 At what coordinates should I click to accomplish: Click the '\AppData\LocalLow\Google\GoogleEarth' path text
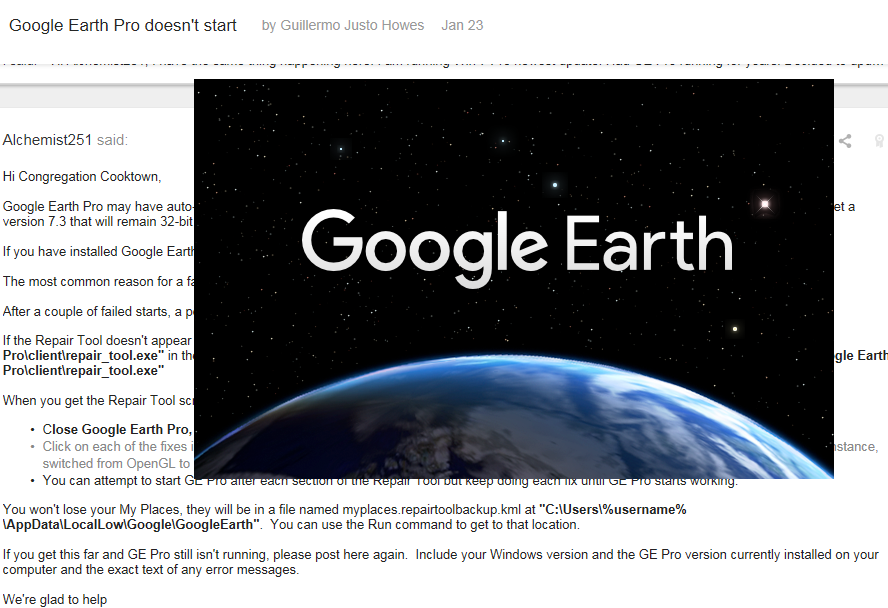131,525
